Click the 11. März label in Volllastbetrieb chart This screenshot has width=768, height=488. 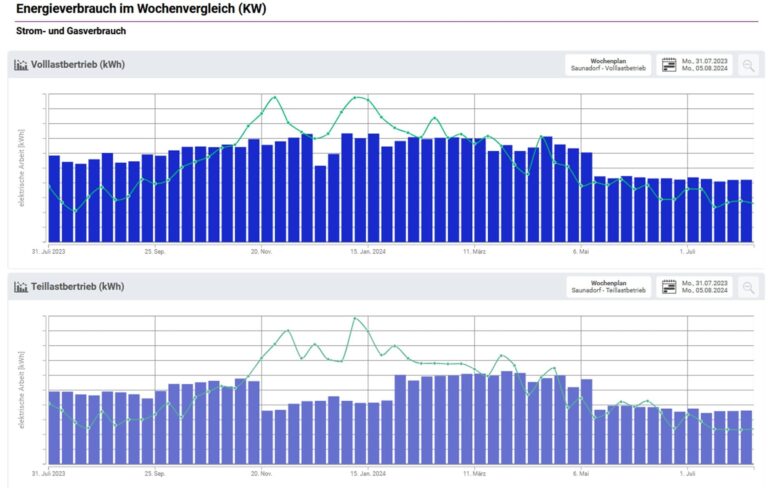(474, 251)
